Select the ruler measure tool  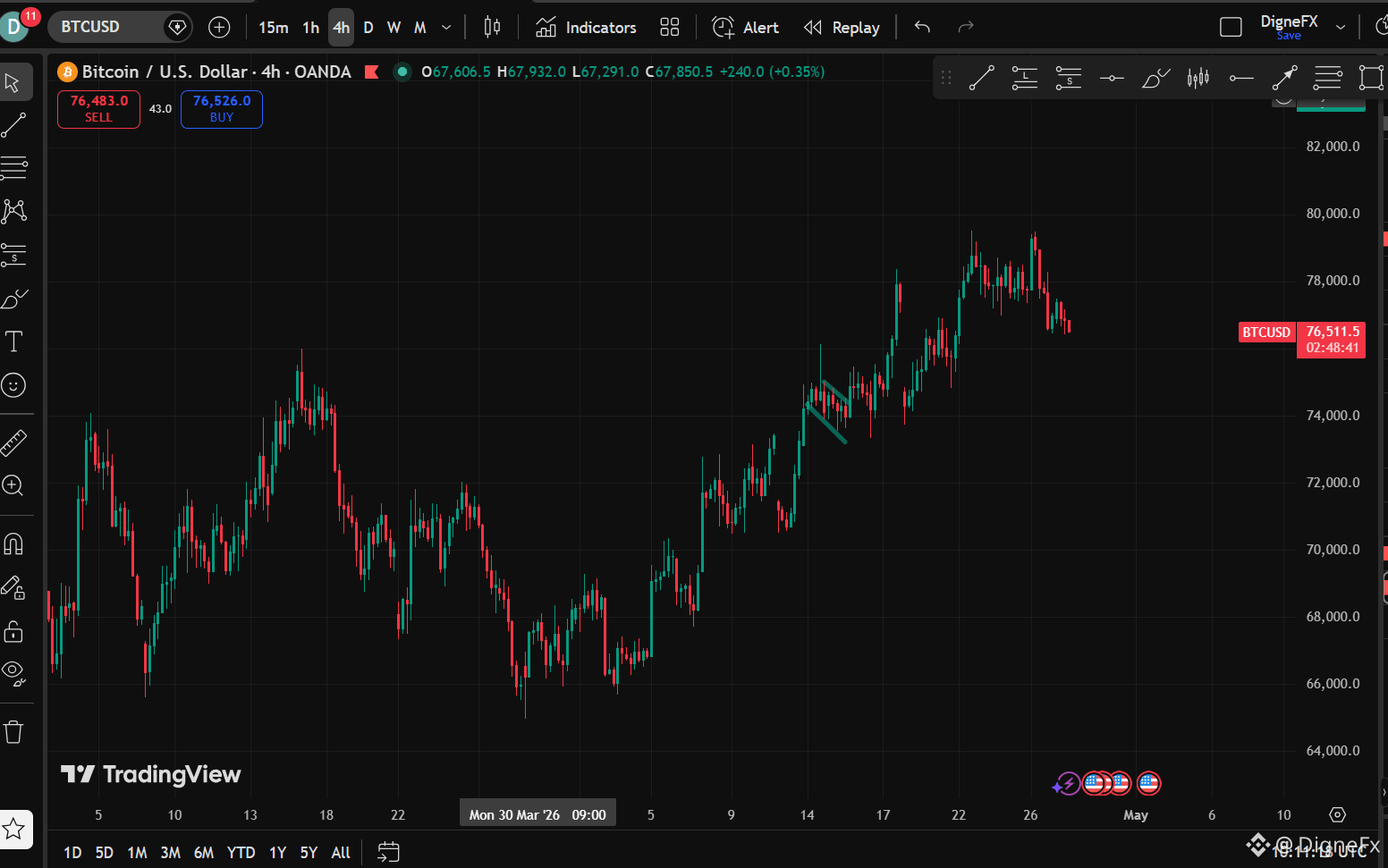[13, 442]
